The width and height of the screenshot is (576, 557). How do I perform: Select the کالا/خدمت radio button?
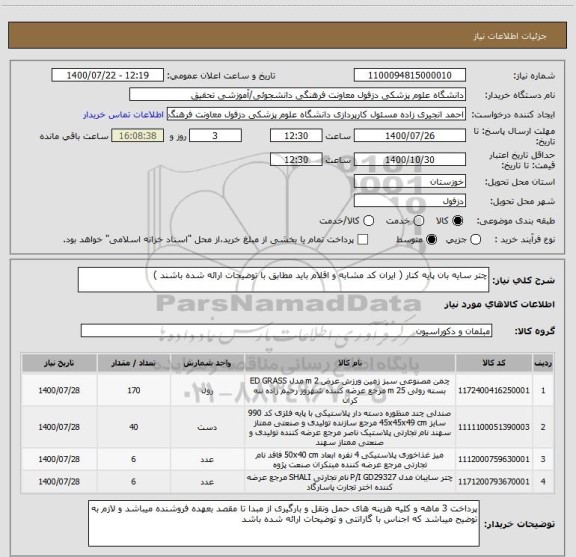(368, 221)
